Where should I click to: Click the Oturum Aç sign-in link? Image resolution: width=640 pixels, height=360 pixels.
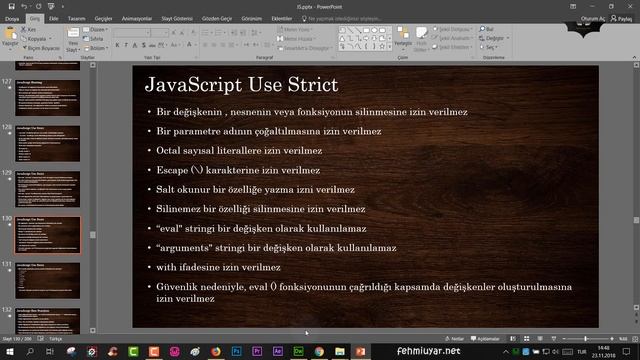(x=593, y=19)
